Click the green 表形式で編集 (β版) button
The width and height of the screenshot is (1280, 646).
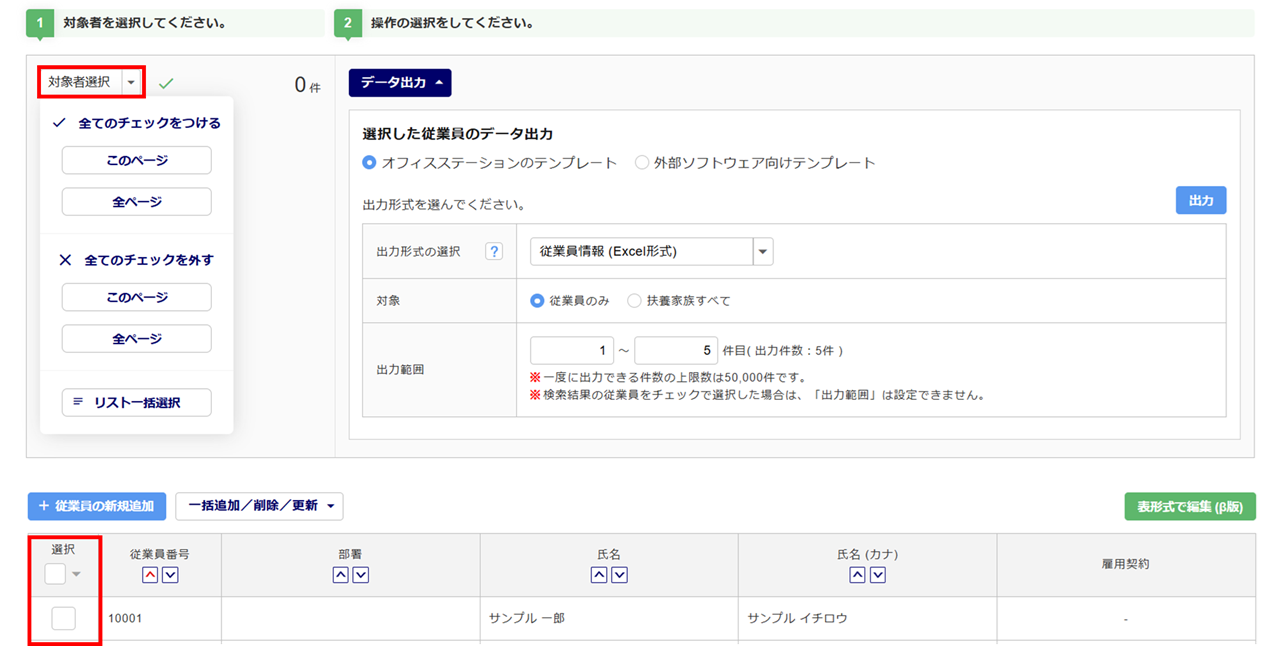click(1189, 507)
